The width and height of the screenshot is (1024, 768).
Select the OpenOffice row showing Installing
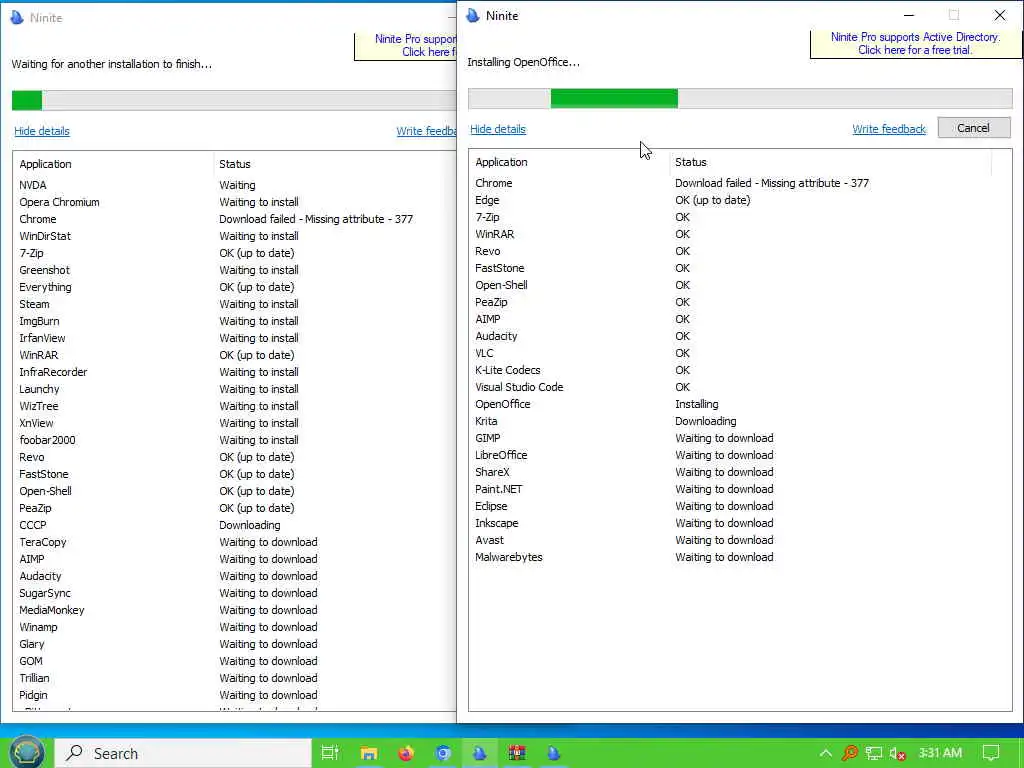click(x=740, y=404)
